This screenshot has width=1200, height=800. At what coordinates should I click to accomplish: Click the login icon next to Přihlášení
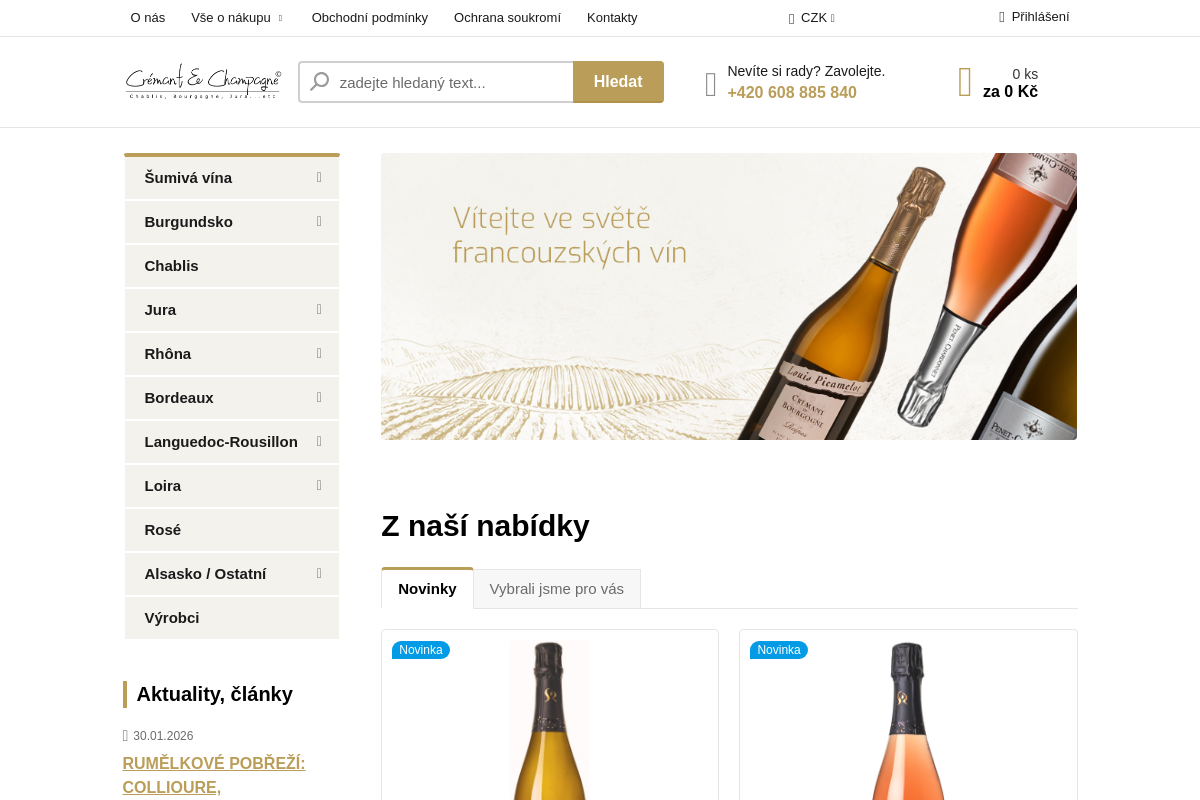pyautogui.click(x=1002, y=17)
